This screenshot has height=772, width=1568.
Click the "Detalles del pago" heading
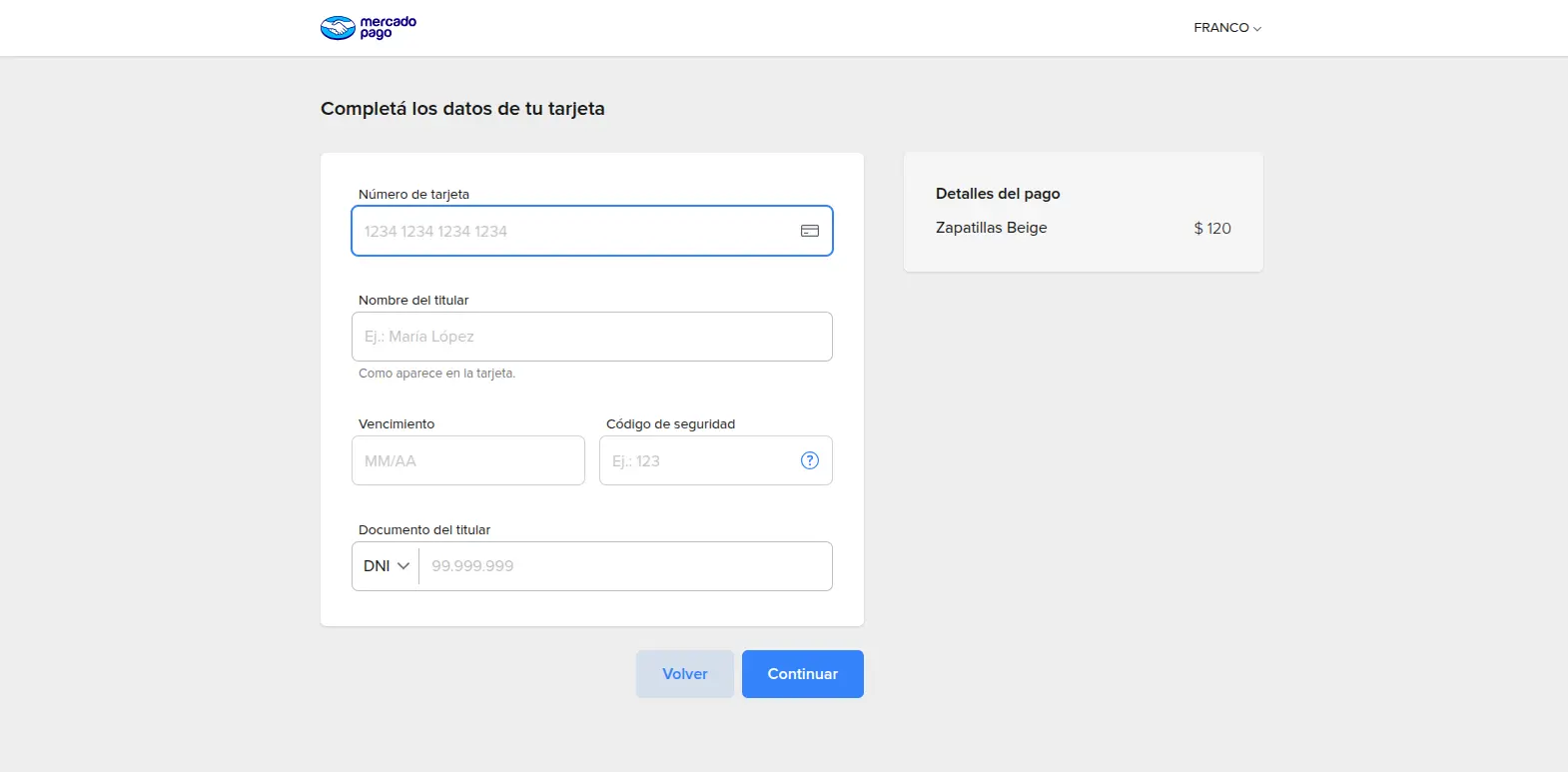pos(998,194)
